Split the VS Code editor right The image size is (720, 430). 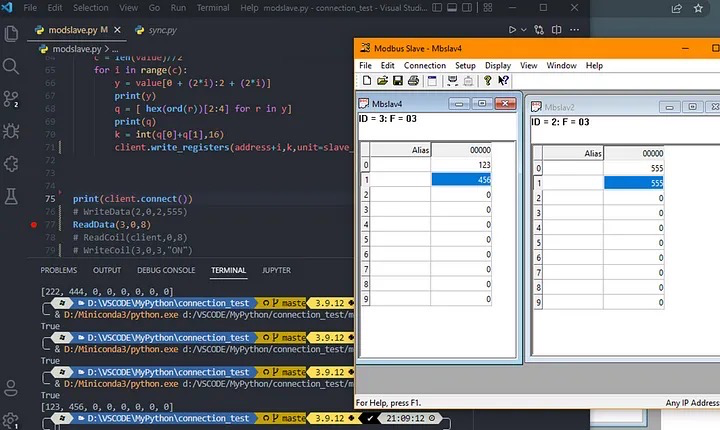pos(557,30)
